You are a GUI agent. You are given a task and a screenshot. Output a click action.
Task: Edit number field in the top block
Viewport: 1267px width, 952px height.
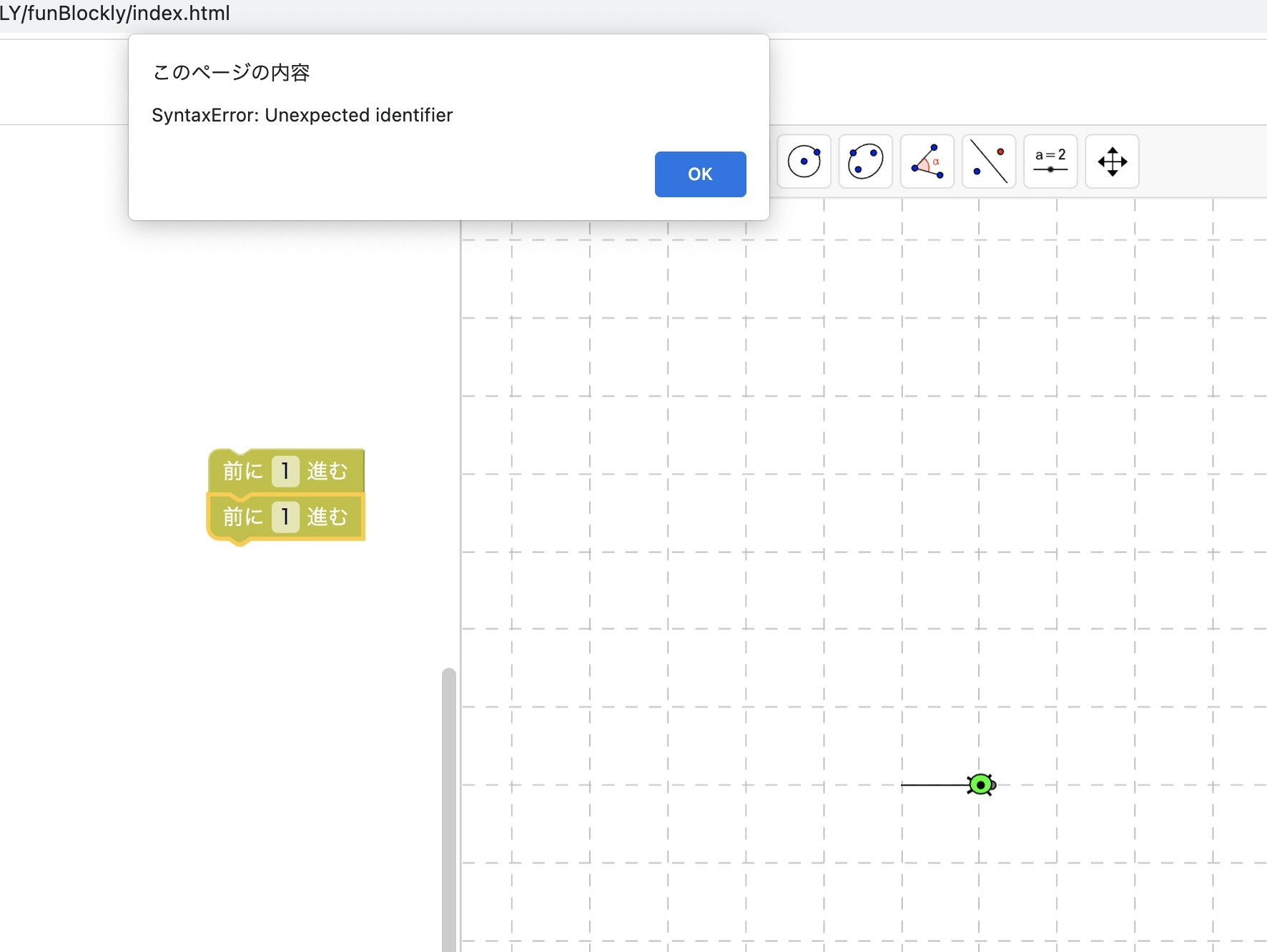pos(285,471)
